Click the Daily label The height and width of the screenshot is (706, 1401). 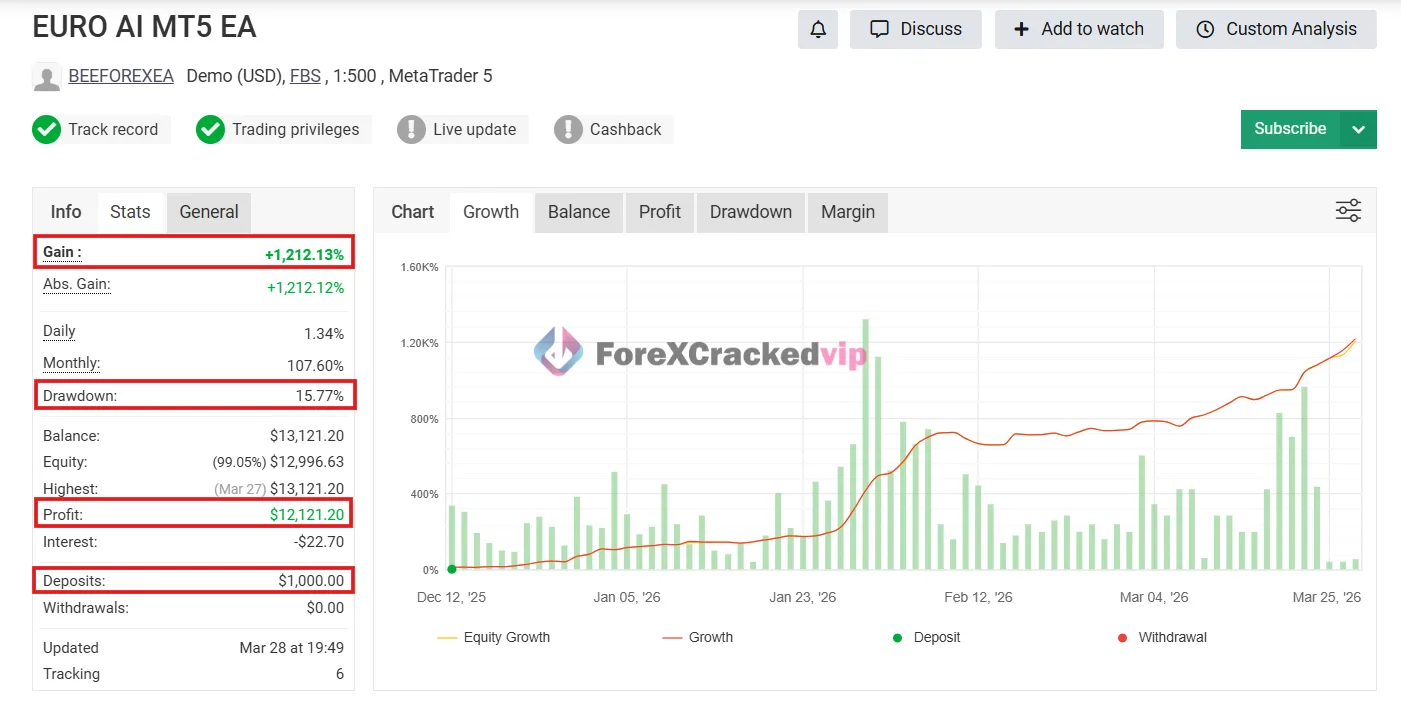coord(59,331)
